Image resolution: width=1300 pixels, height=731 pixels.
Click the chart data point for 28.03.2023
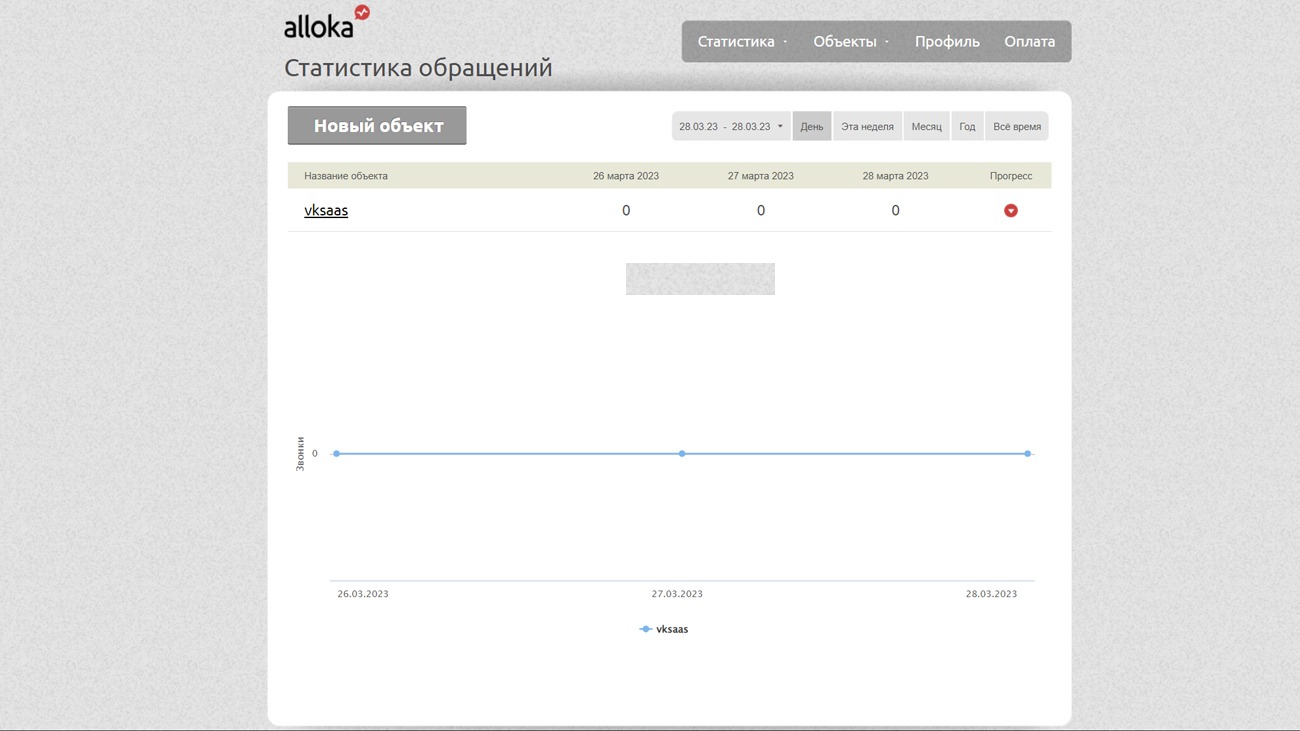(1027, 454)
